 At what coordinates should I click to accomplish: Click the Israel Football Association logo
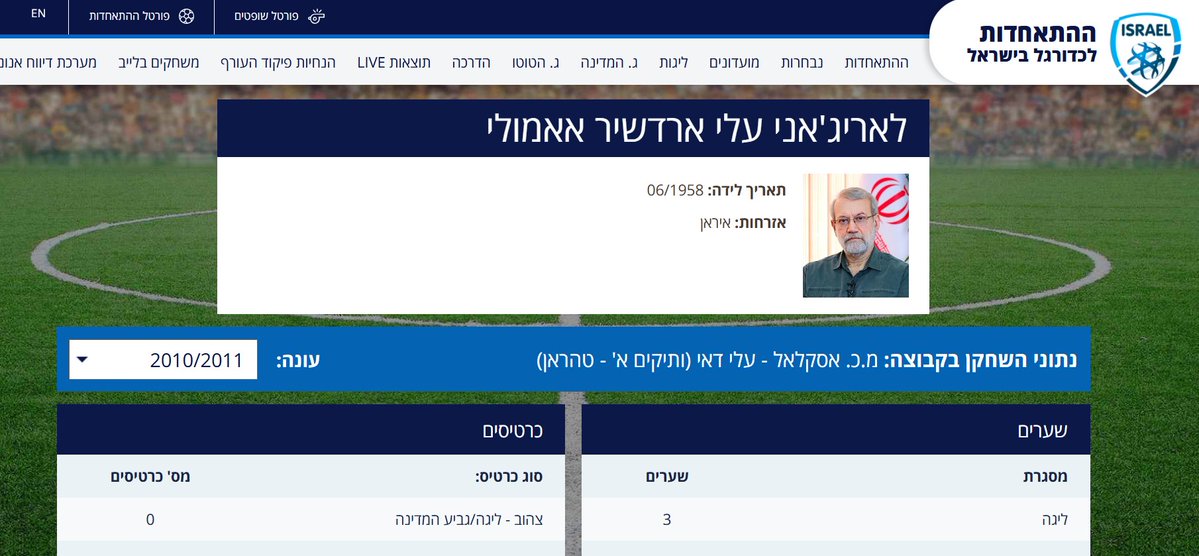pyautogui.click(x=1145, y=54)
